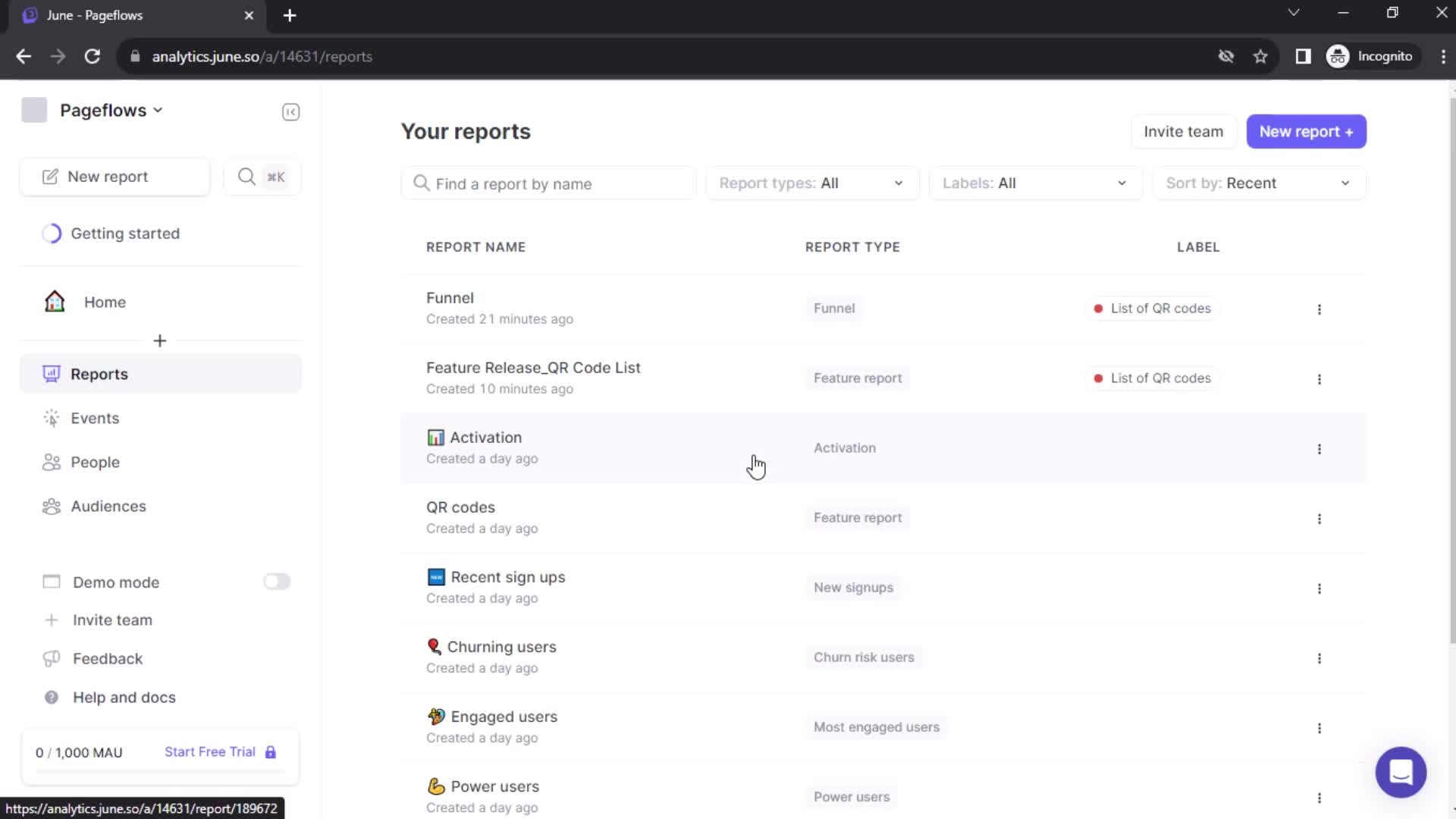
Task: Open options menu for Recent sign ups
Action: [x=1319, y=588]
